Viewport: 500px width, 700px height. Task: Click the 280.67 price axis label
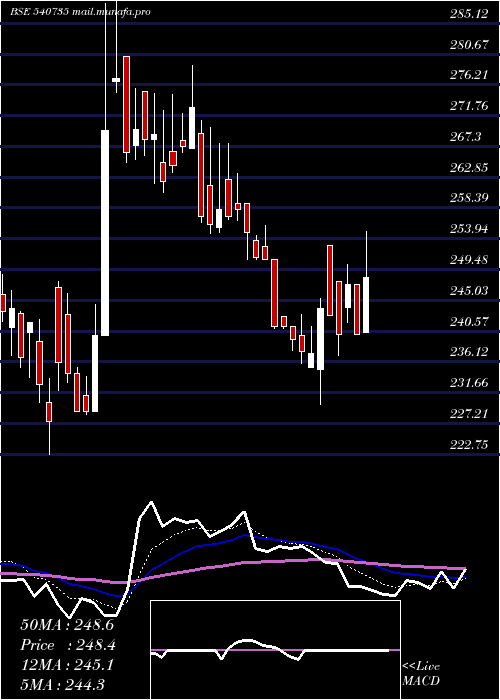tap(469, 45)
